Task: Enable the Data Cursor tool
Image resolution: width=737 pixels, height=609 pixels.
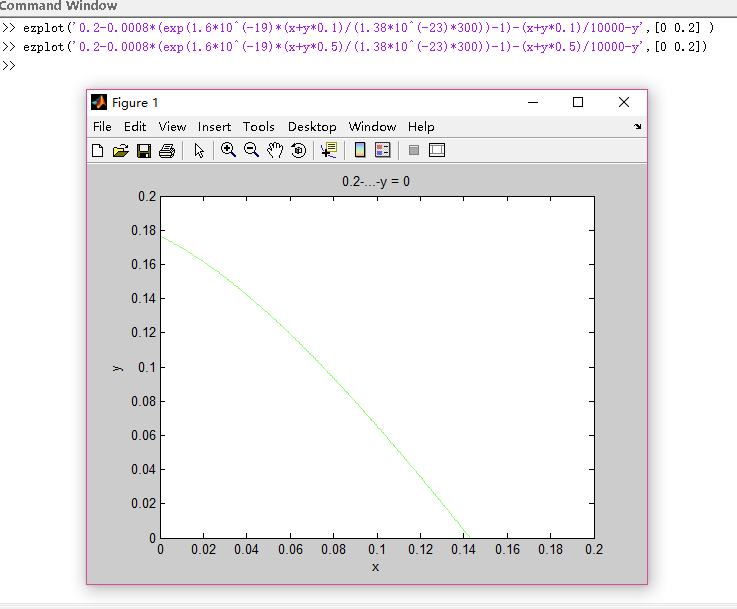Action: tap(328, 150)
